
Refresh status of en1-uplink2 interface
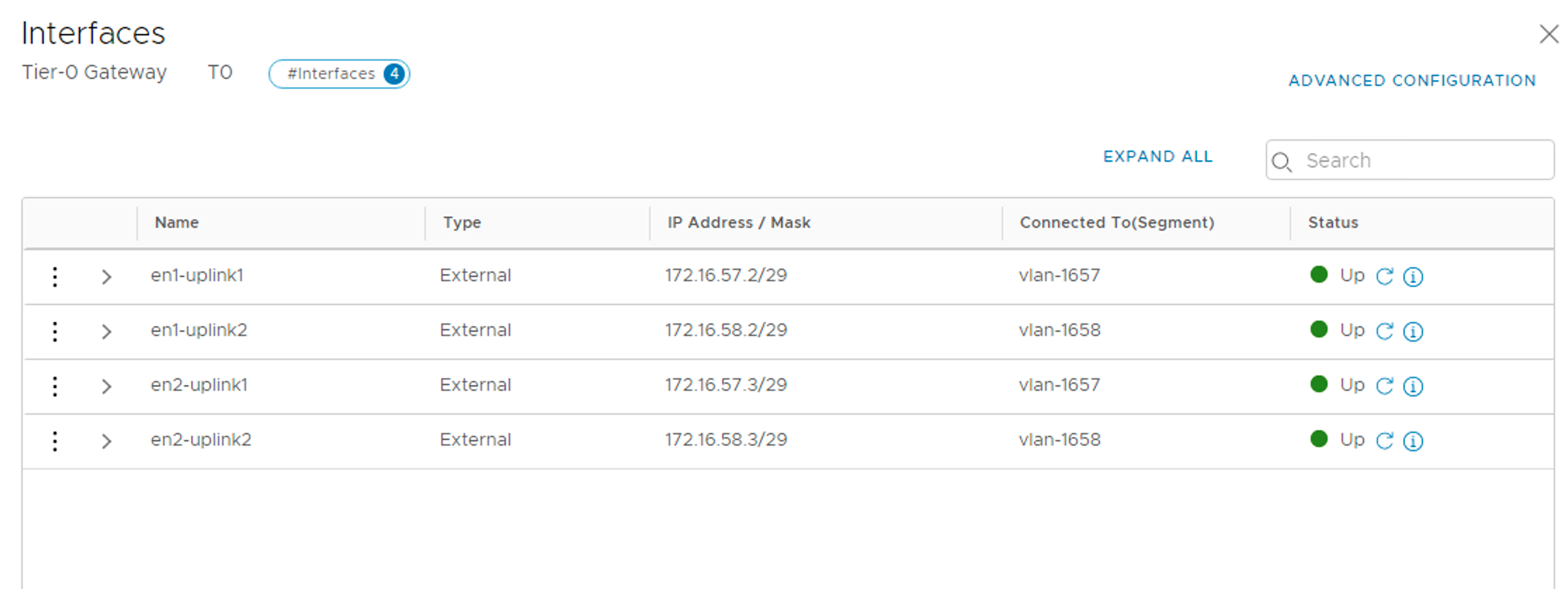[x=1384, y=331]
